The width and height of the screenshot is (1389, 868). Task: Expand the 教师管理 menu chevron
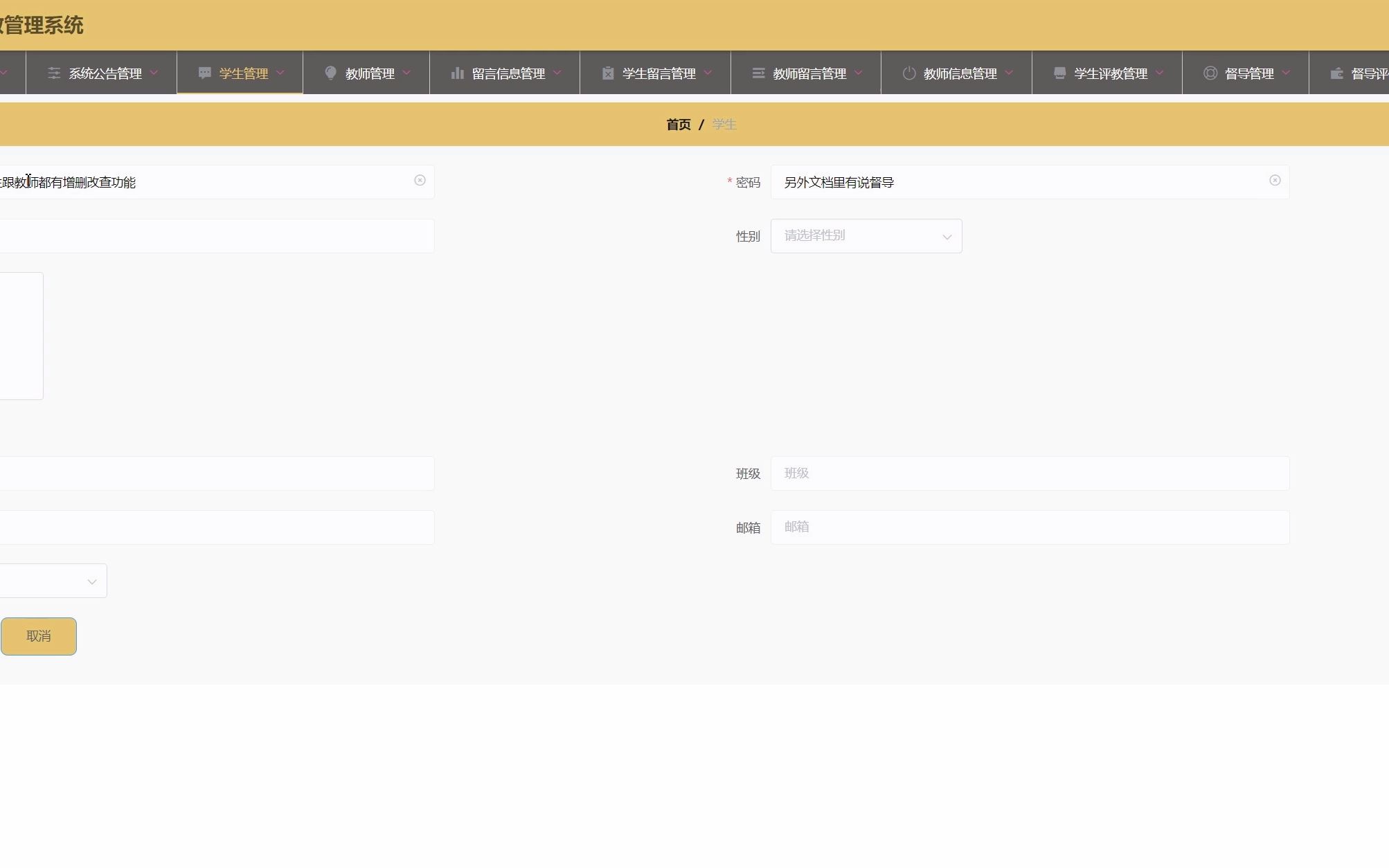[406, 73]
